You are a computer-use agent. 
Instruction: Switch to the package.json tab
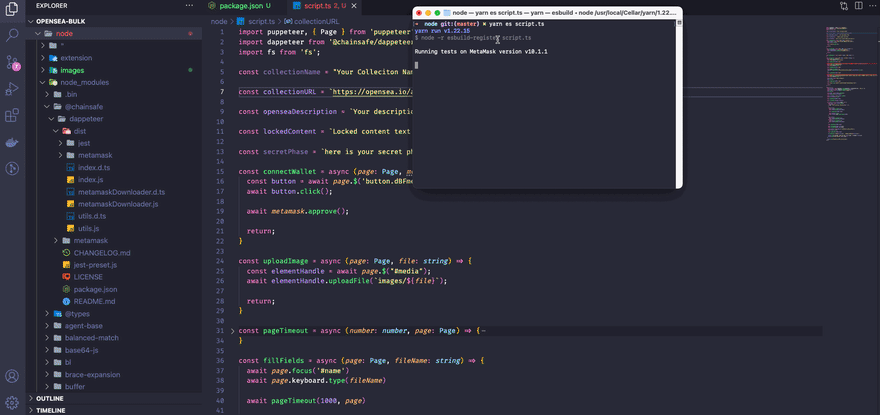click(245, 6)
